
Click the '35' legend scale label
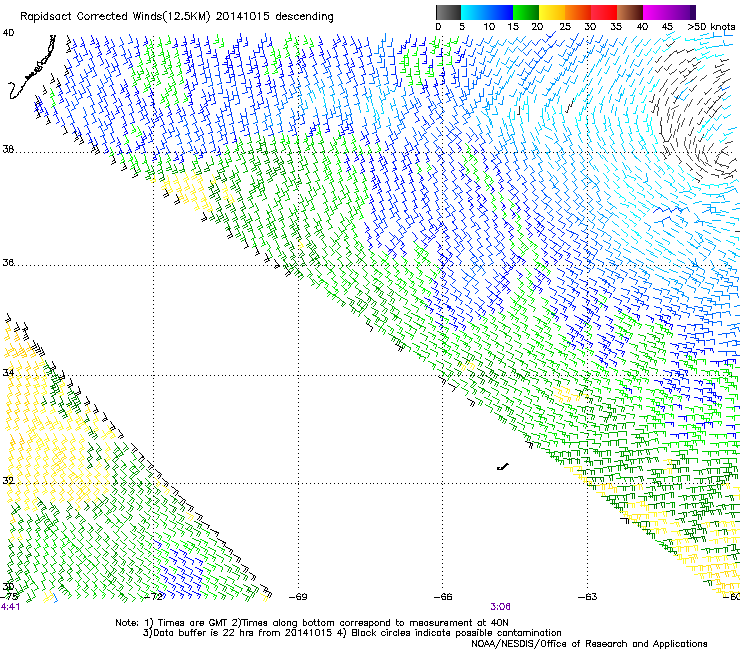616,27
